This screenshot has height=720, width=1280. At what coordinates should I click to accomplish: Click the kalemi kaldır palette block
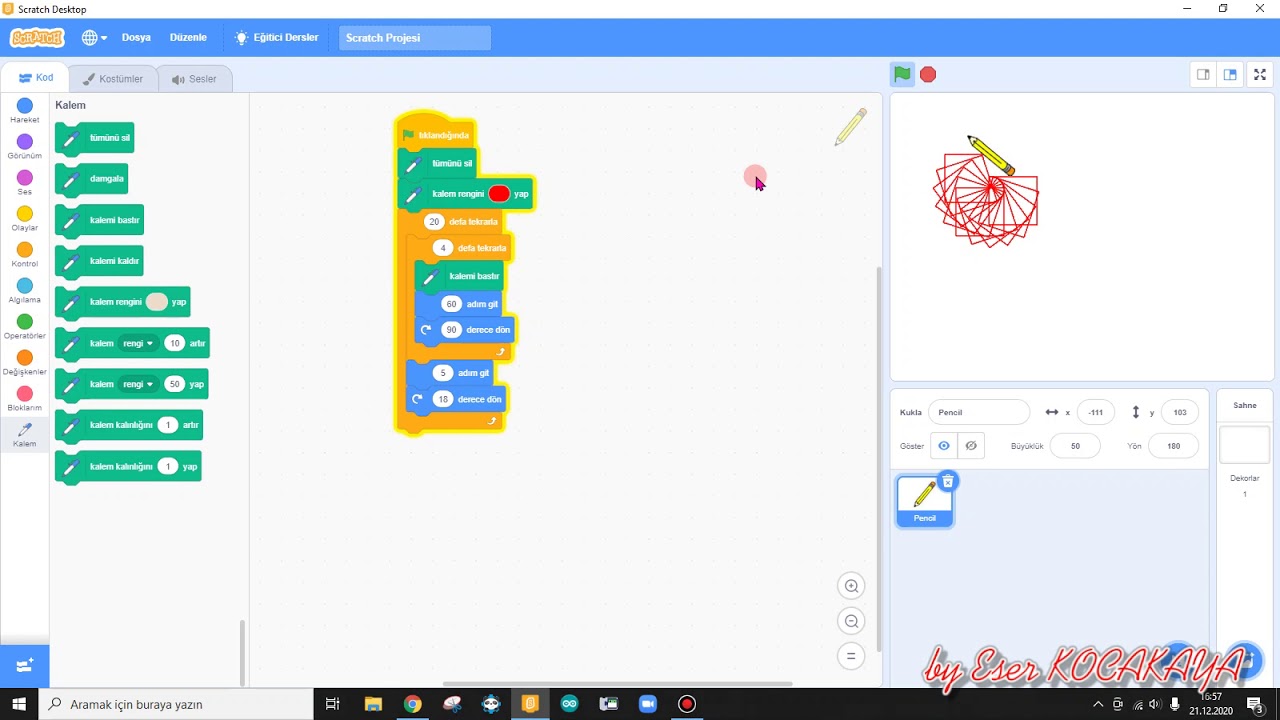tap(99, 261)
